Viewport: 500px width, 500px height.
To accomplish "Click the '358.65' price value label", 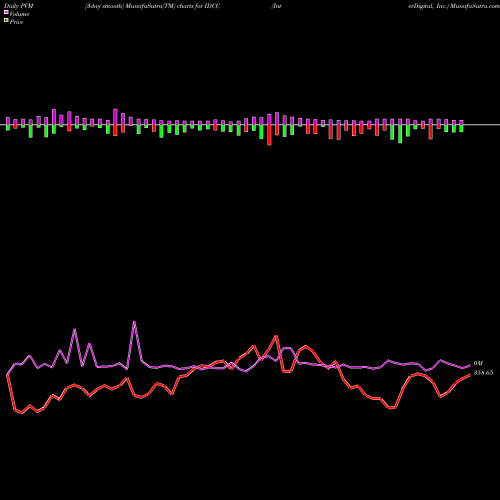I will [x=483, y=373].
